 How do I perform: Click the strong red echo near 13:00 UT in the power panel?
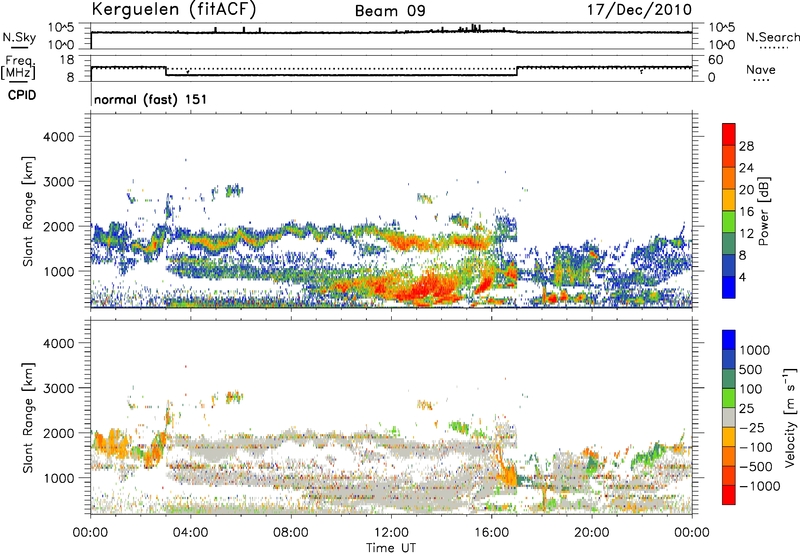click(429, 288)
